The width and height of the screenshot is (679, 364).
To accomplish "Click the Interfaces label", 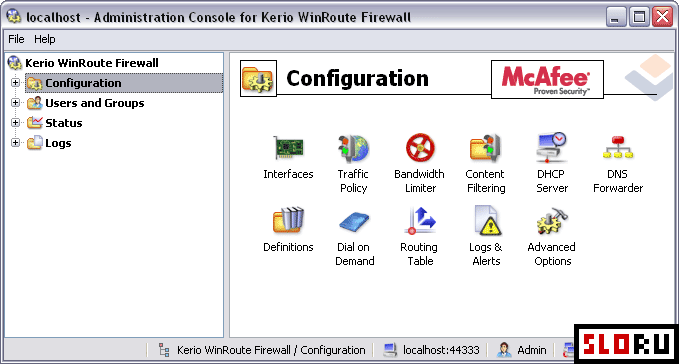I will 288,174.
